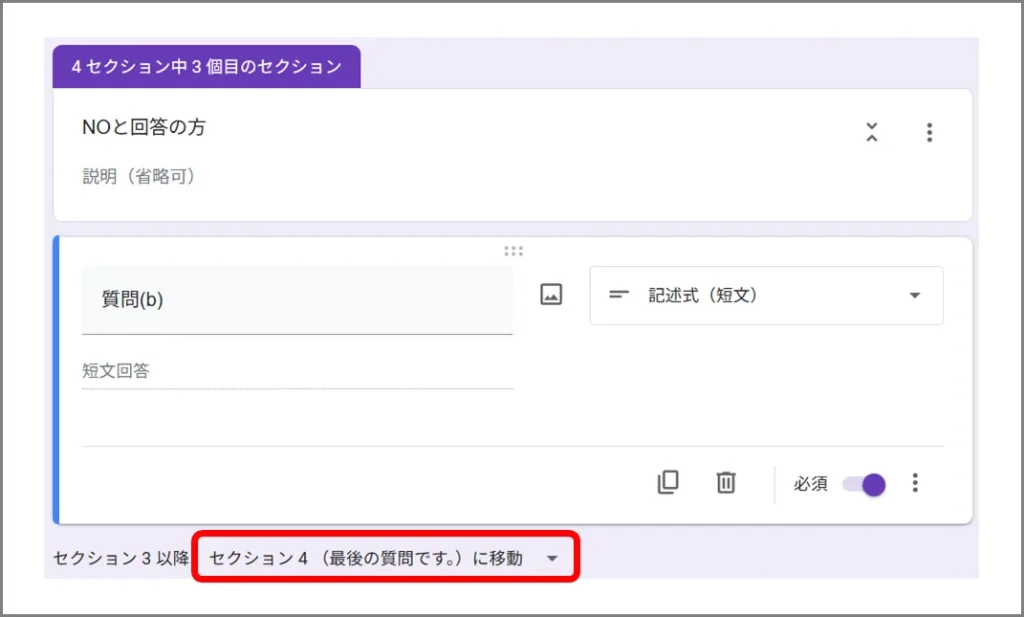Image resolution: width=1024 pixels, height=617 pixels.
Task: Click the drag handle above 質問(b)
Action: [513, 251]
